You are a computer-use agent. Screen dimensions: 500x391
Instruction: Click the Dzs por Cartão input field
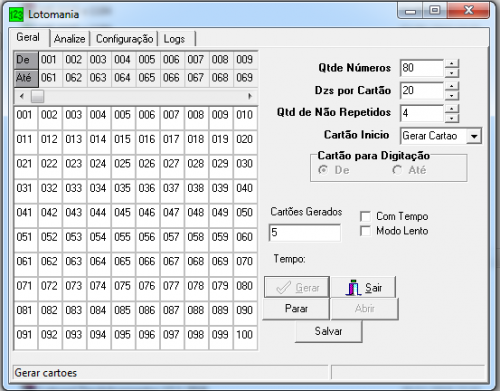coord(422,91)
